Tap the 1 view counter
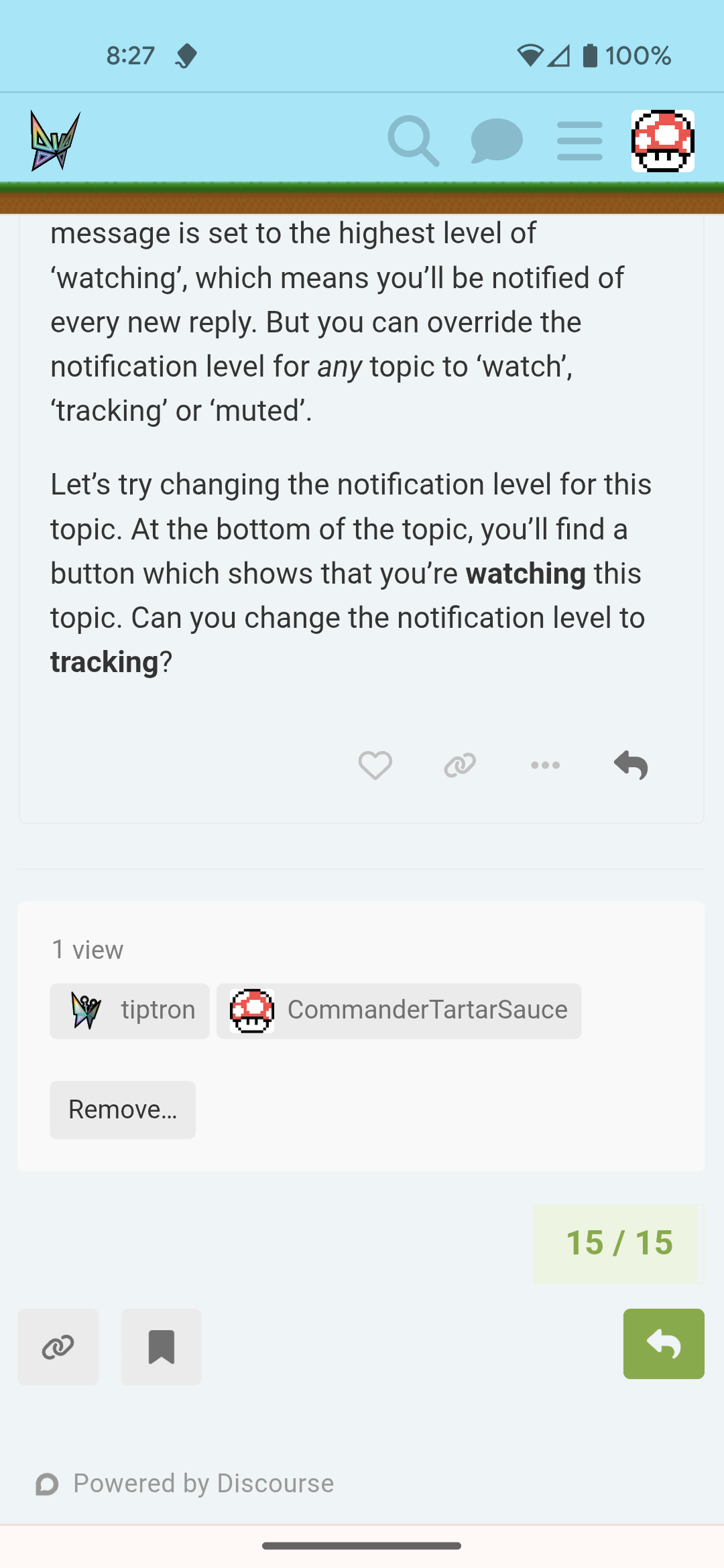Image resolution: width=724 pixels, height=1568 pixels. coord(88,950)
